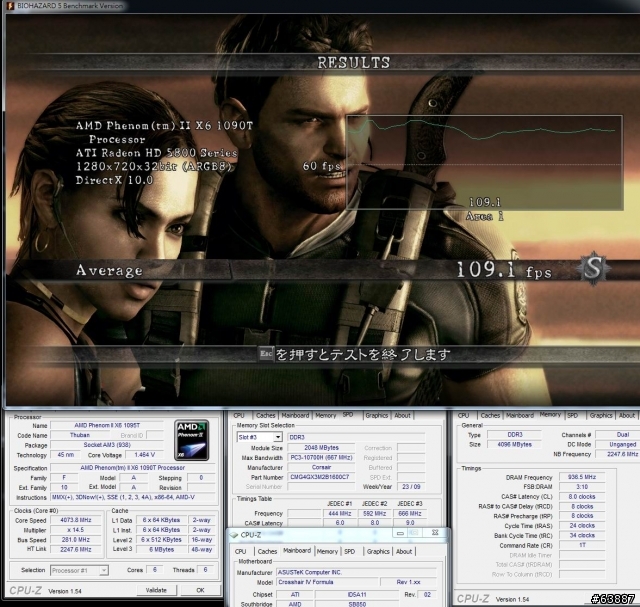
Task: Click the Package field Socket AM3 (938)
Action: pyautogui.click(x=107, y=445)
